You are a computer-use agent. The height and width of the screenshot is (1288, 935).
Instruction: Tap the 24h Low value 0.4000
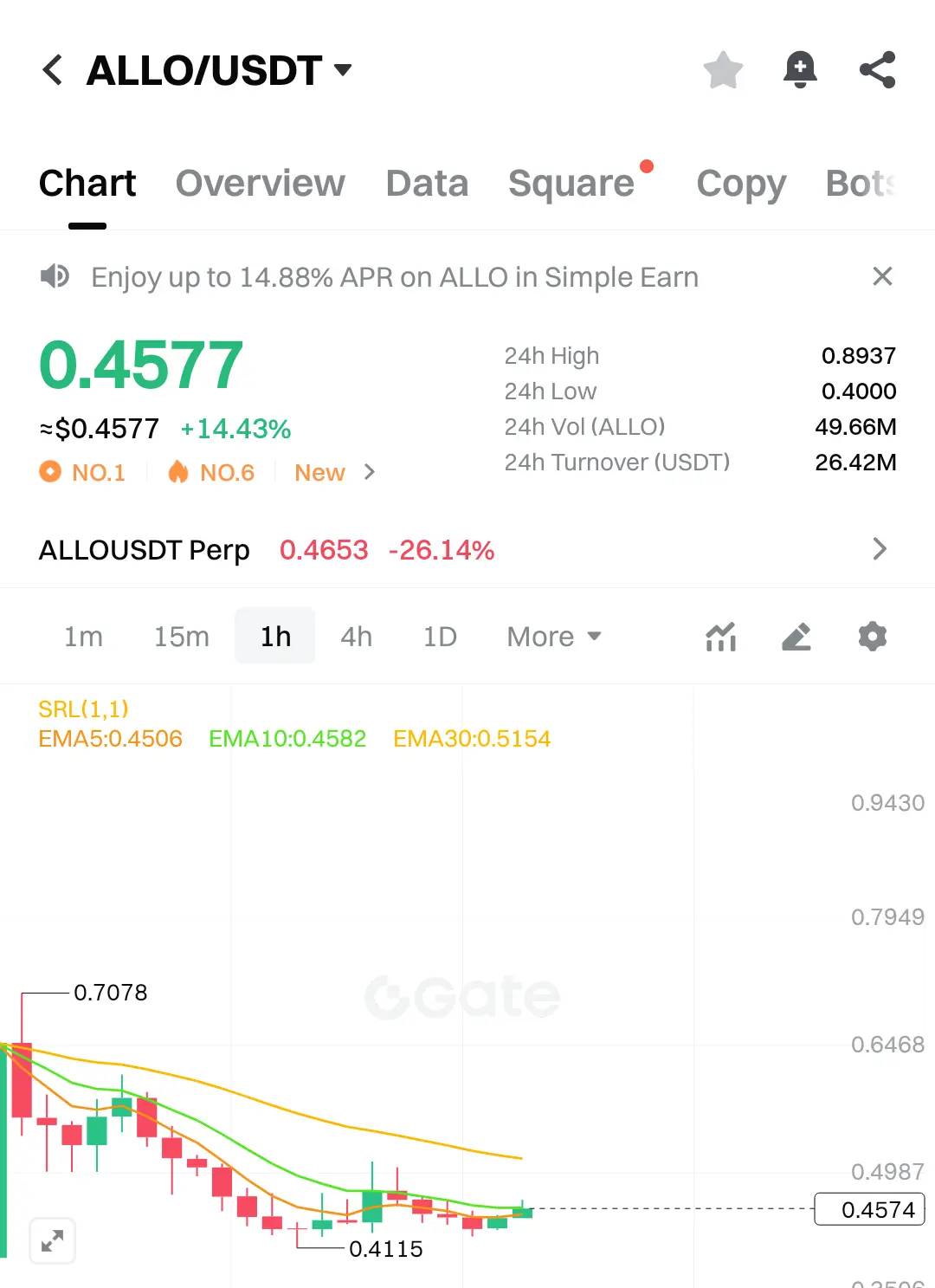pyautogui.click(x=859, y=392)
